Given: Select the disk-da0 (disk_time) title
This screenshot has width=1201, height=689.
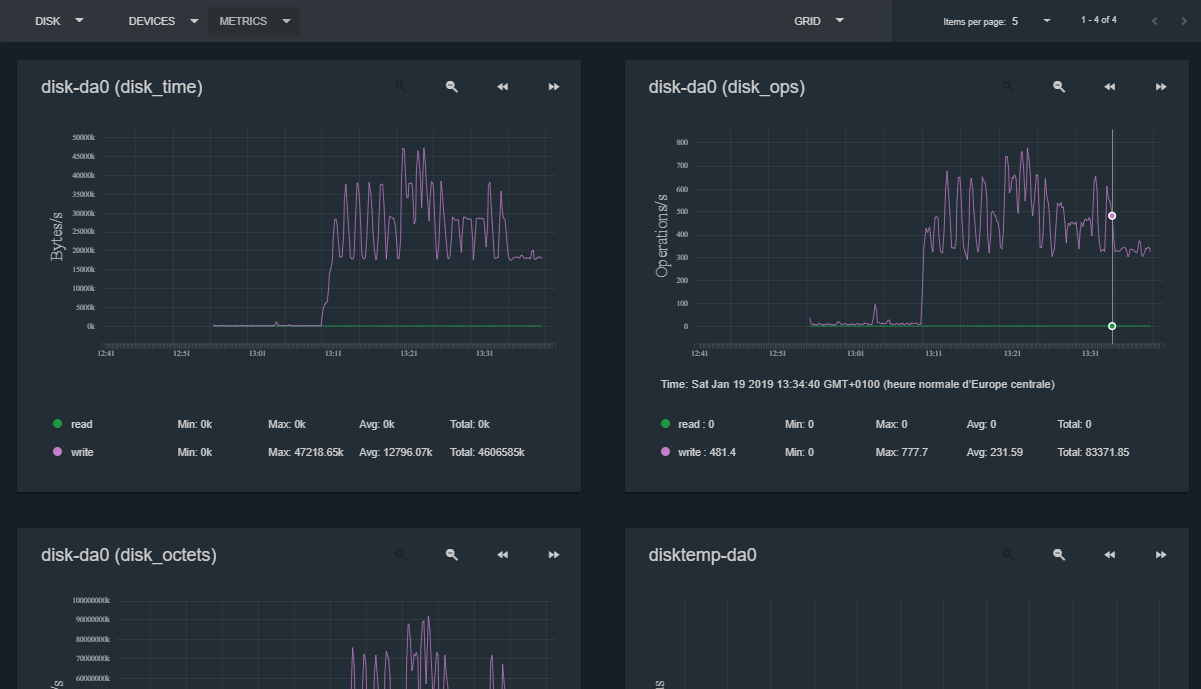Looking at the screenshot, I should pyautogui.click(x=122, y=87).
